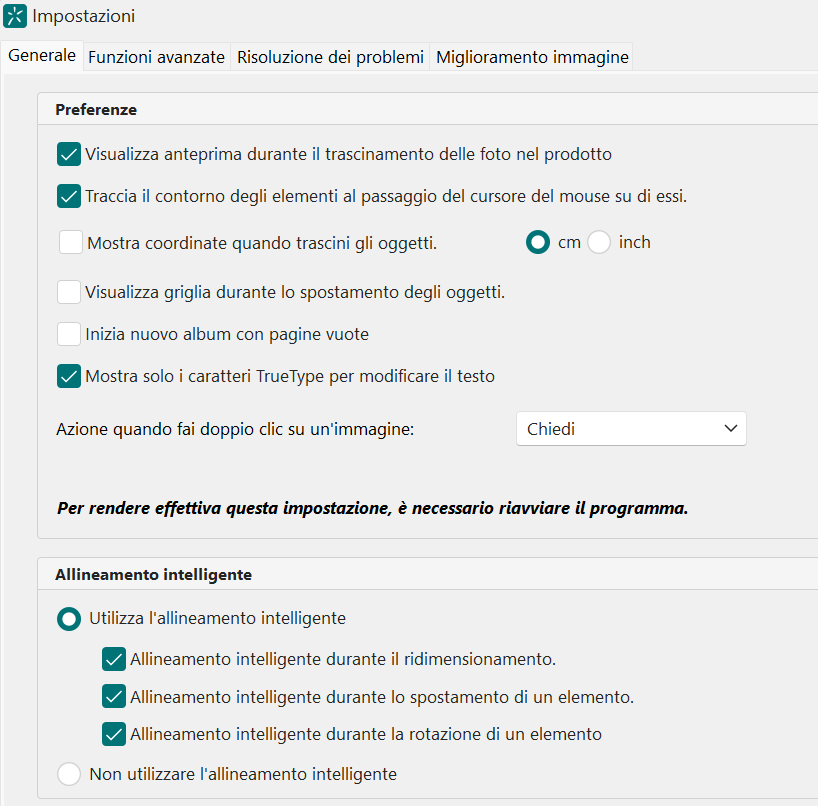818x806 pixels.
Task: Open the double-click action dropdown showing Chiedi
Action: pyautogui.click(x=631, y=428)
